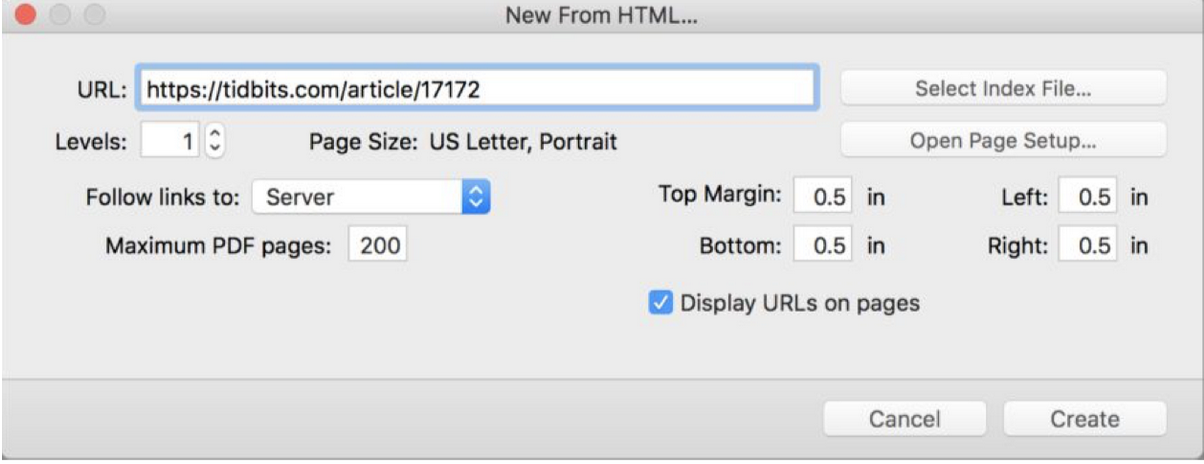Open Page Setup via its button
The height and width of the screenshot is (464, 1204).
click(x=1003, y=141)
